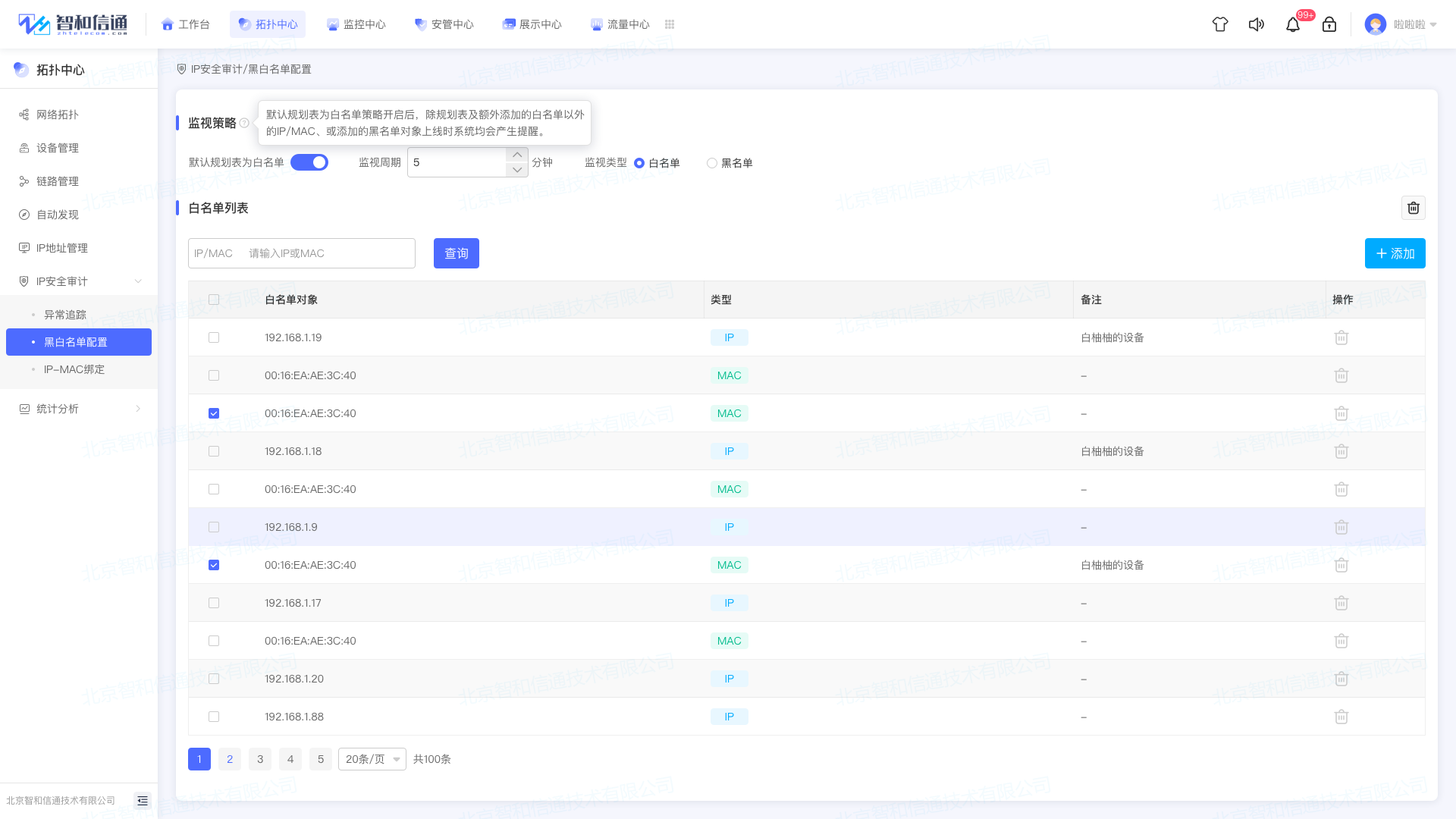The height and width of the screenshot is (819, 1456).
Task: Click the trash icon above the whitelist table
Action: (1413, 208)
